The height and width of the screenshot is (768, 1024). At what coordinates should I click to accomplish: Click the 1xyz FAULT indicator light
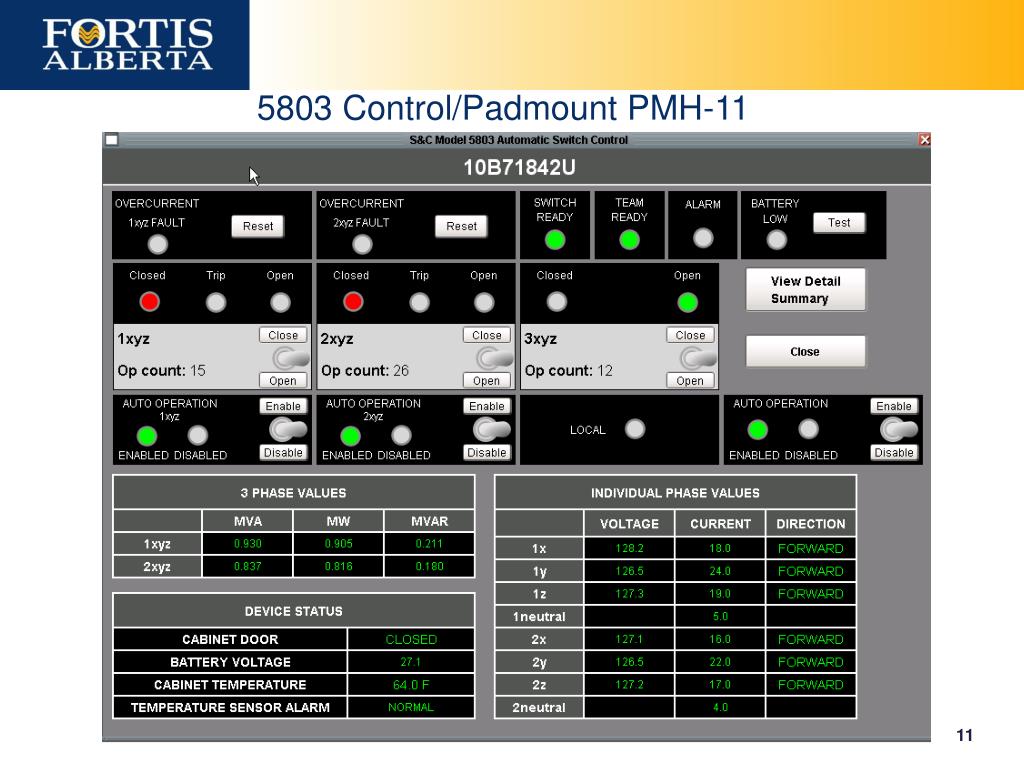click(157, 244)
